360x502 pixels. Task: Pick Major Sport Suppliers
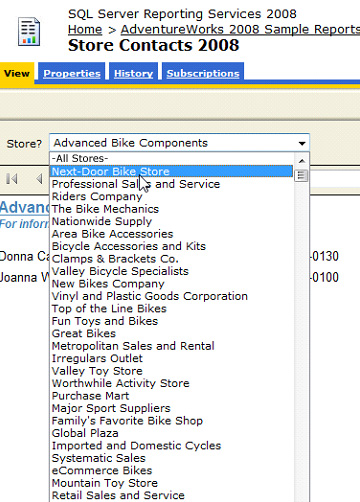click(x=172, y=408)
